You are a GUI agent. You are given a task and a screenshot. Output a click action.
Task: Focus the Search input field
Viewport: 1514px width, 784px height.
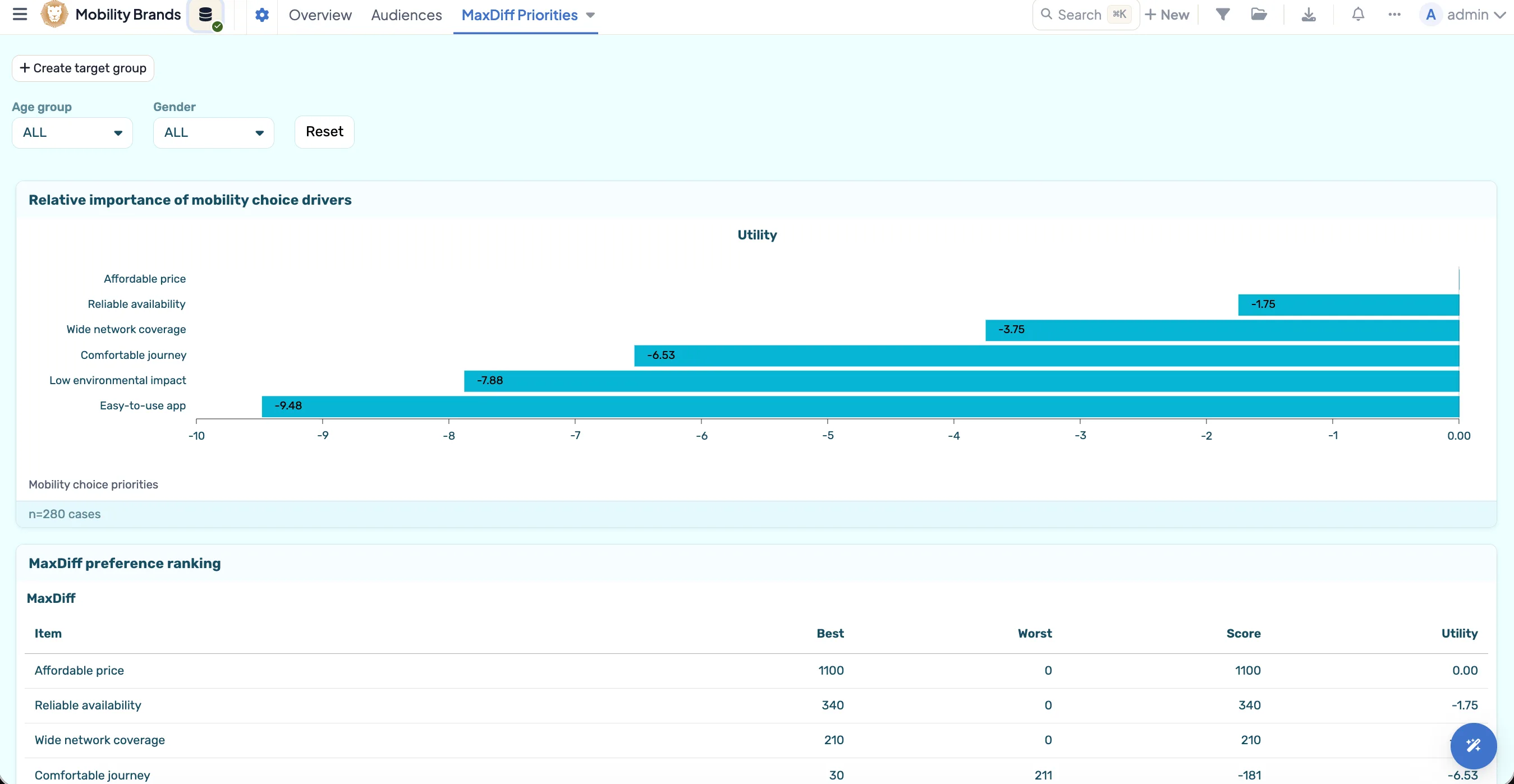point(1085,15)
